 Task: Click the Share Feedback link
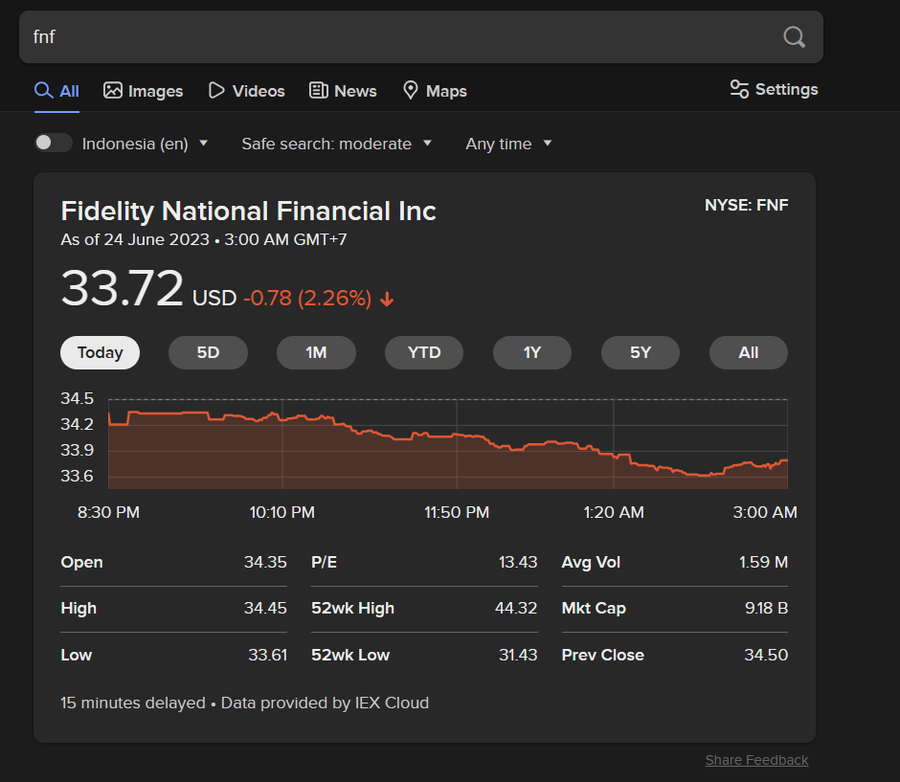756,760
